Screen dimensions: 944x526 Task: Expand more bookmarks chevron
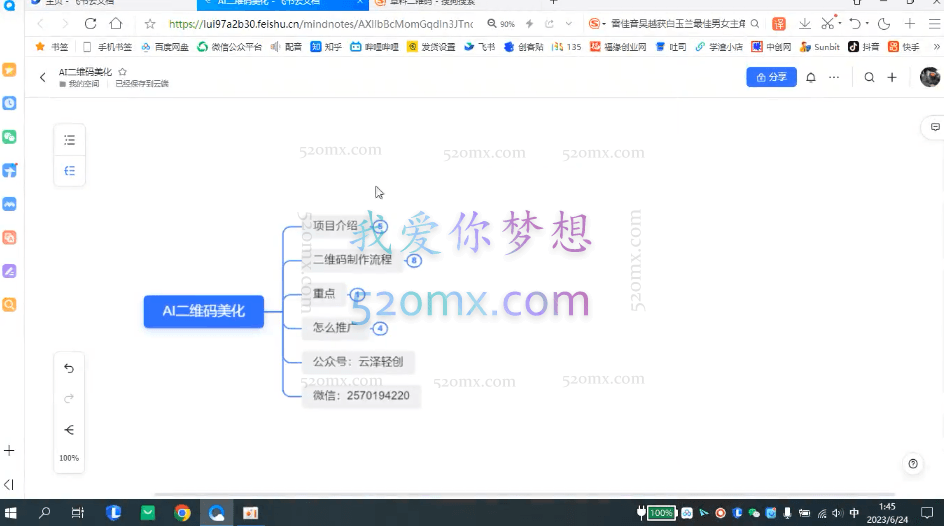click(x=936, y=46)
